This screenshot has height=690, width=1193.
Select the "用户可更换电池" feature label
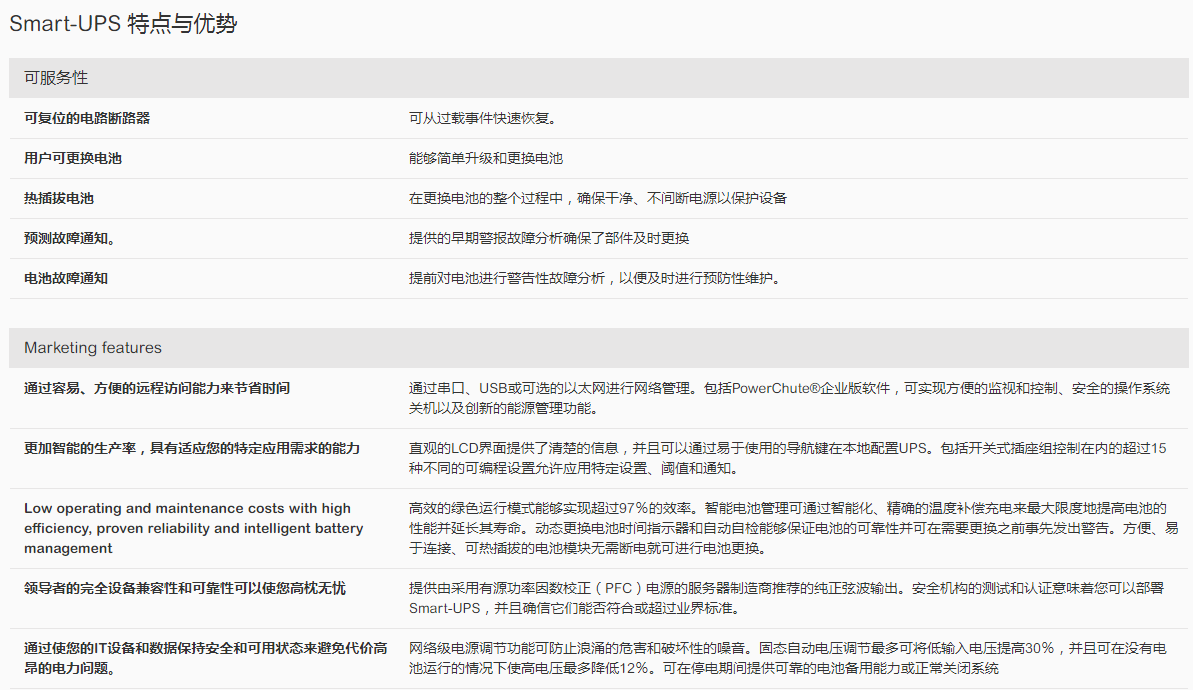tap(73, 158)
